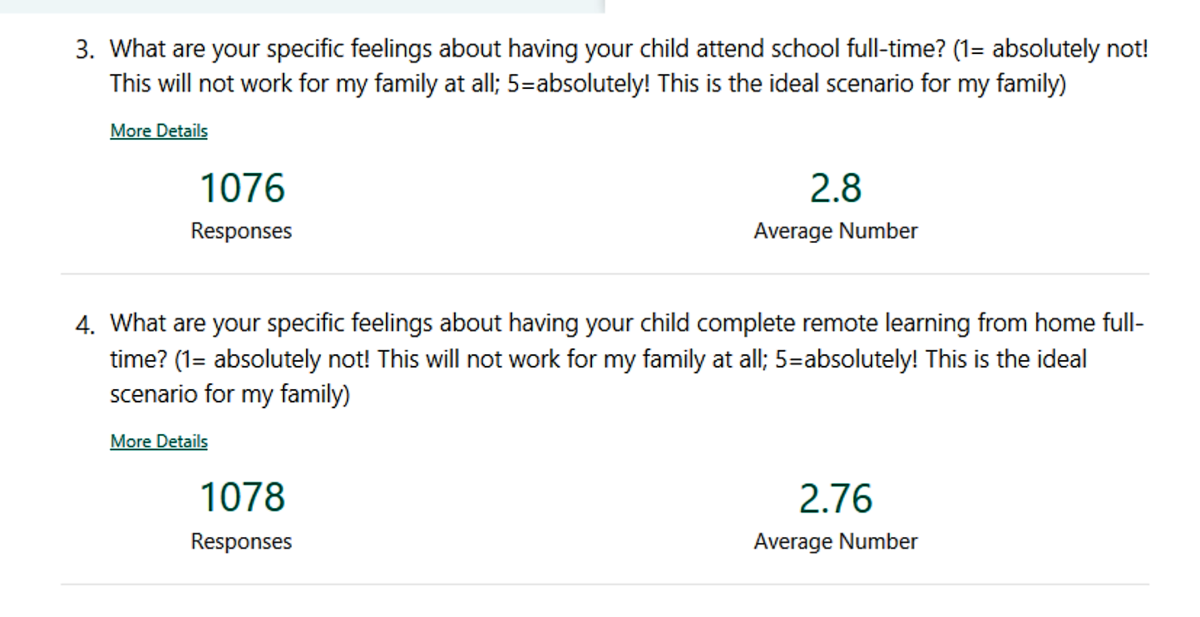Click the 1076 responses count
This screenshot has height=617, width=1200.
point(242,188)
